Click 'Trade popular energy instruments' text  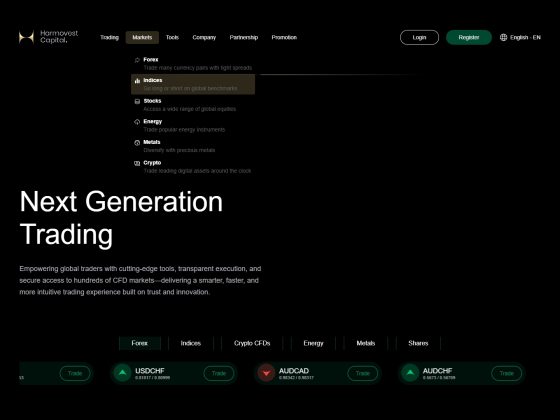[x=184, y=130]
